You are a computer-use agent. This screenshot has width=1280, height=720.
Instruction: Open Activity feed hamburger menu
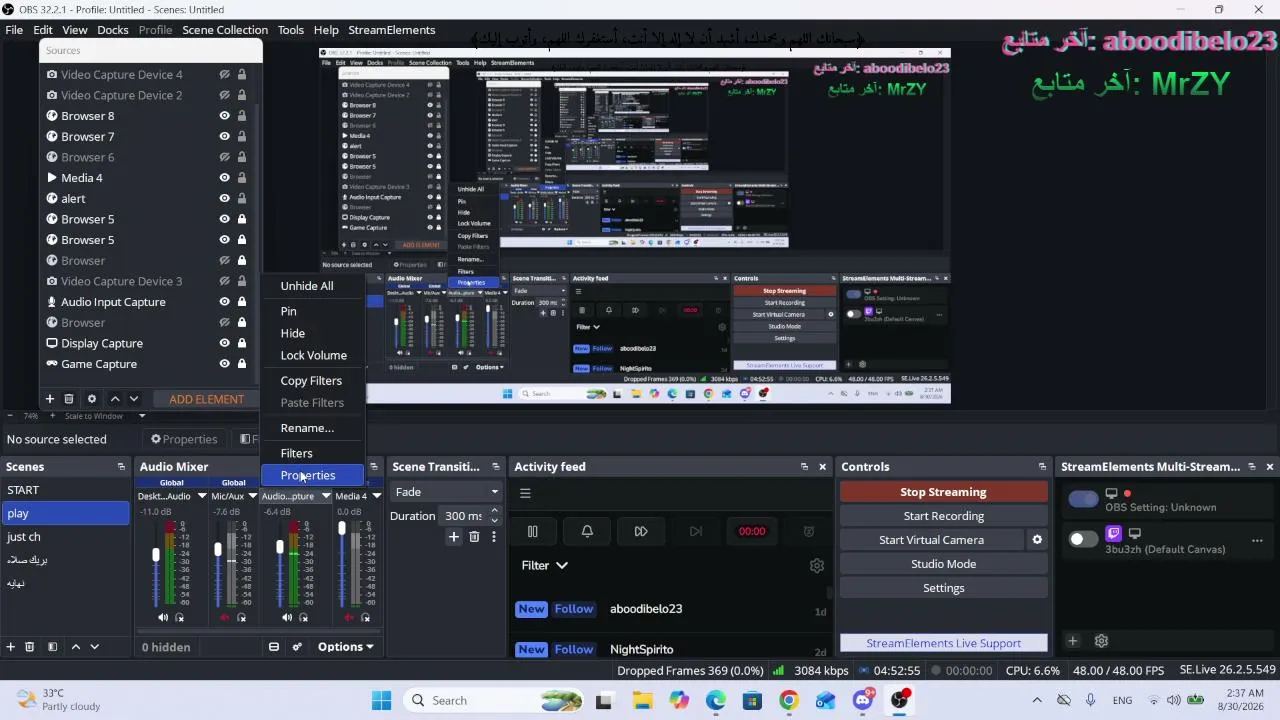[525, 492]
